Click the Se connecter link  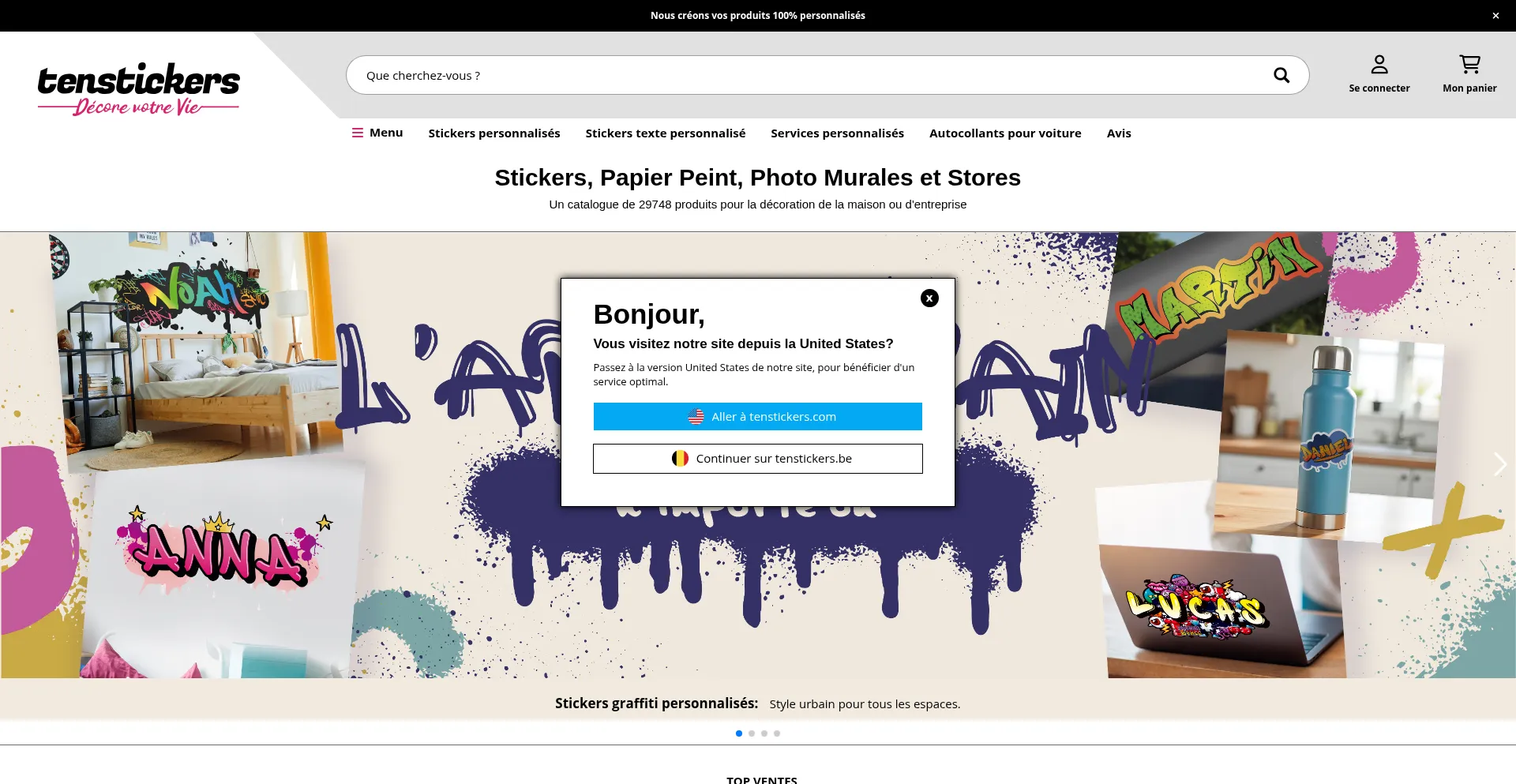(x=1379, y=88)
